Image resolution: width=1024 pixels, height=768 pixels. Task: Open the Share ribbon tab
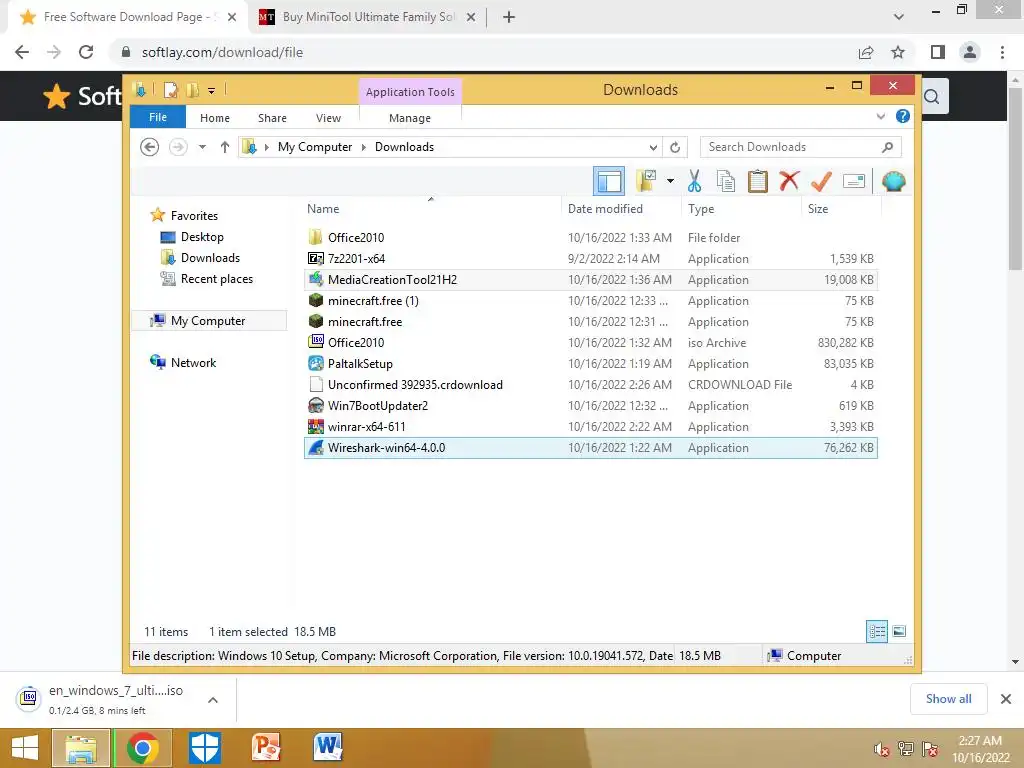click(272, 118)
